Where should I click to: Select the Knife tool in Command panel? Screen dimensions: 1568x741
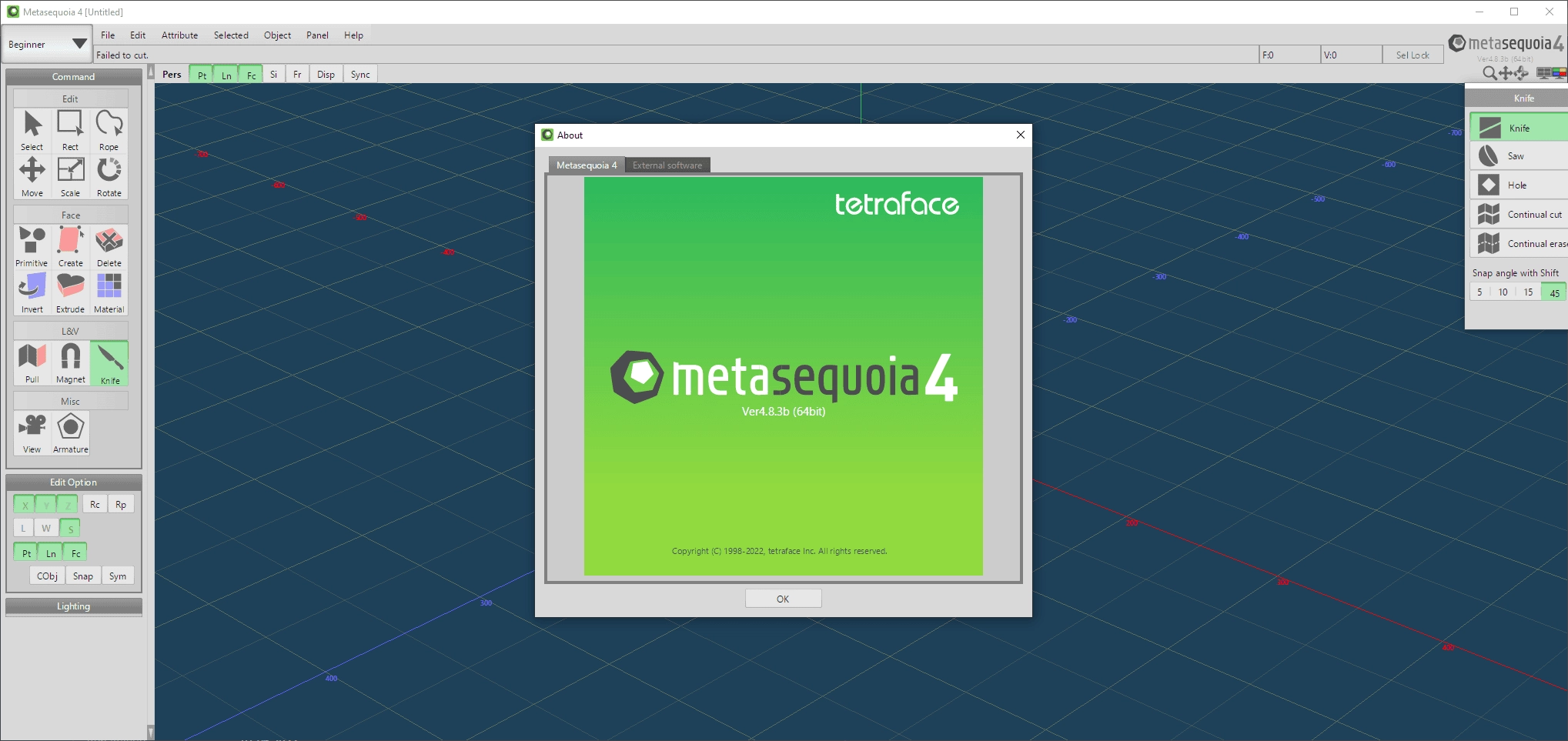point(109,363)
